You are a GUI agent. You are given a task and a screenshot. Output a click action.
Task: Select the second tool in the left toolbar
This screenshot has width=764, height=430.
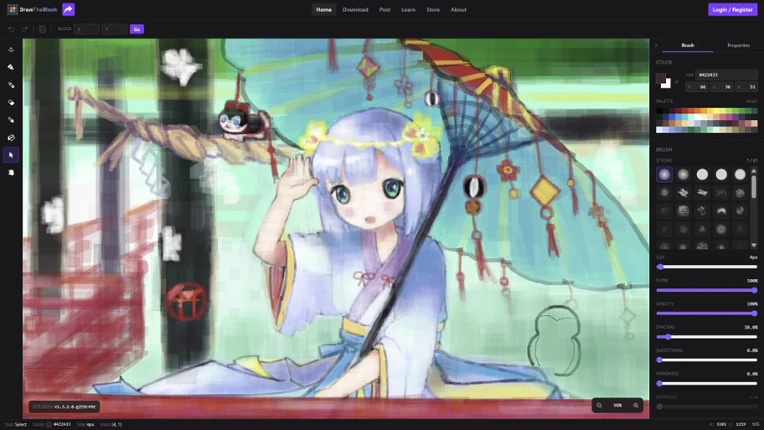[11, 67]
